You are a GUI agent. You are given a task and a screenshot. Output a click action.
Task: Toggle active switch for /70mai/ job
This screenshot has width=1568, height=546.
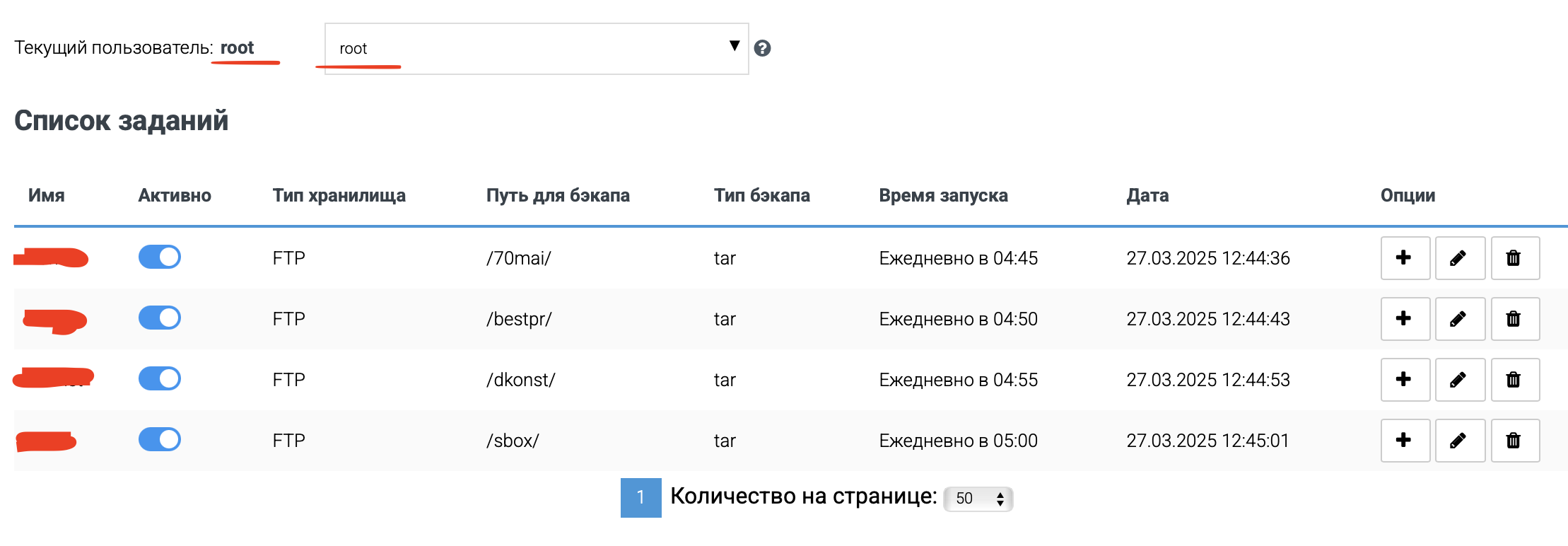coord(160,257)
